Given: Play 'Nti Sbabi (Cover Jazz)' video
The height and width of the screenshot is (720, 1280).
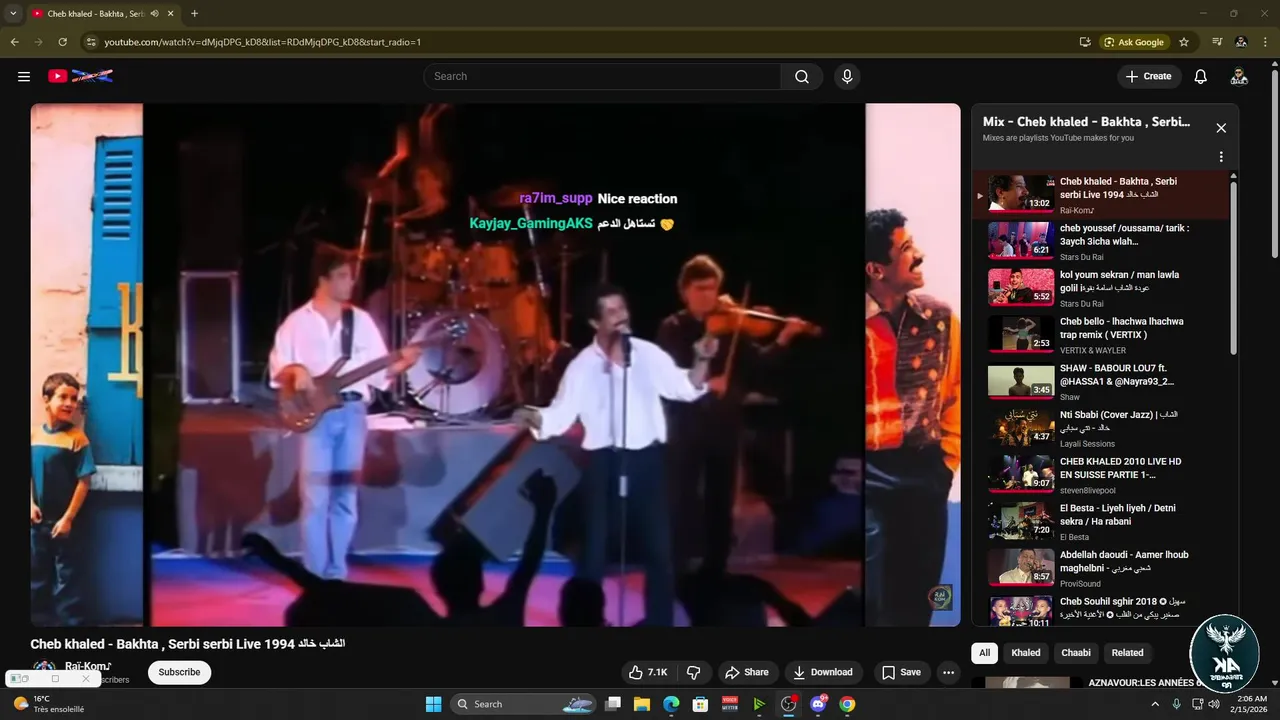Looking at the screenshot, I should (1100, 427).
